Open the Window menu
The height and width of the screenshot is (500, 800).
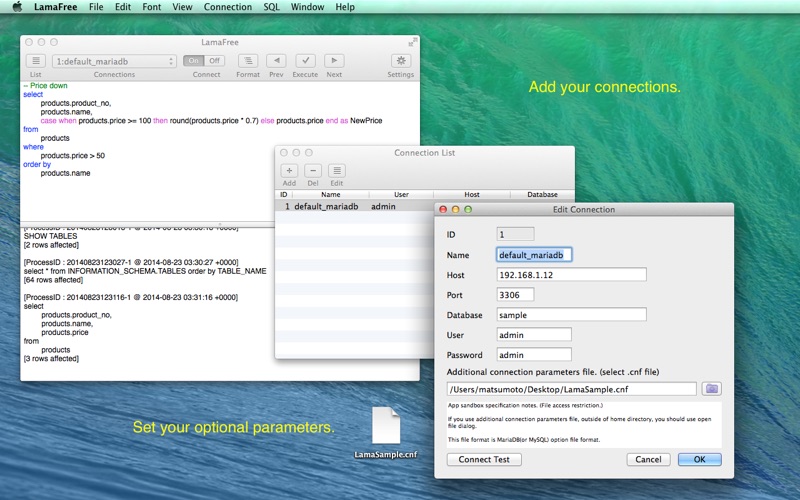tap(307, 7)
